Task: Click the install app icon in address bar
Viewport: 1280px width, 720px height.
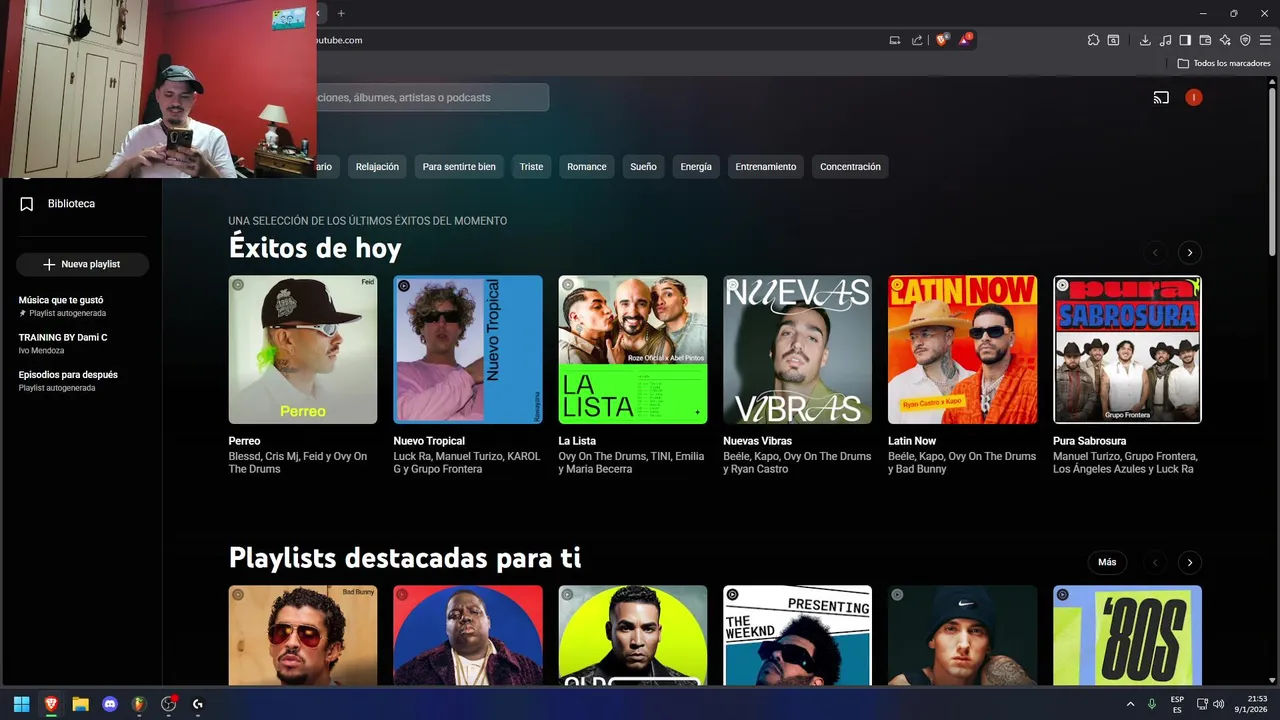Action: coord(895,40)
